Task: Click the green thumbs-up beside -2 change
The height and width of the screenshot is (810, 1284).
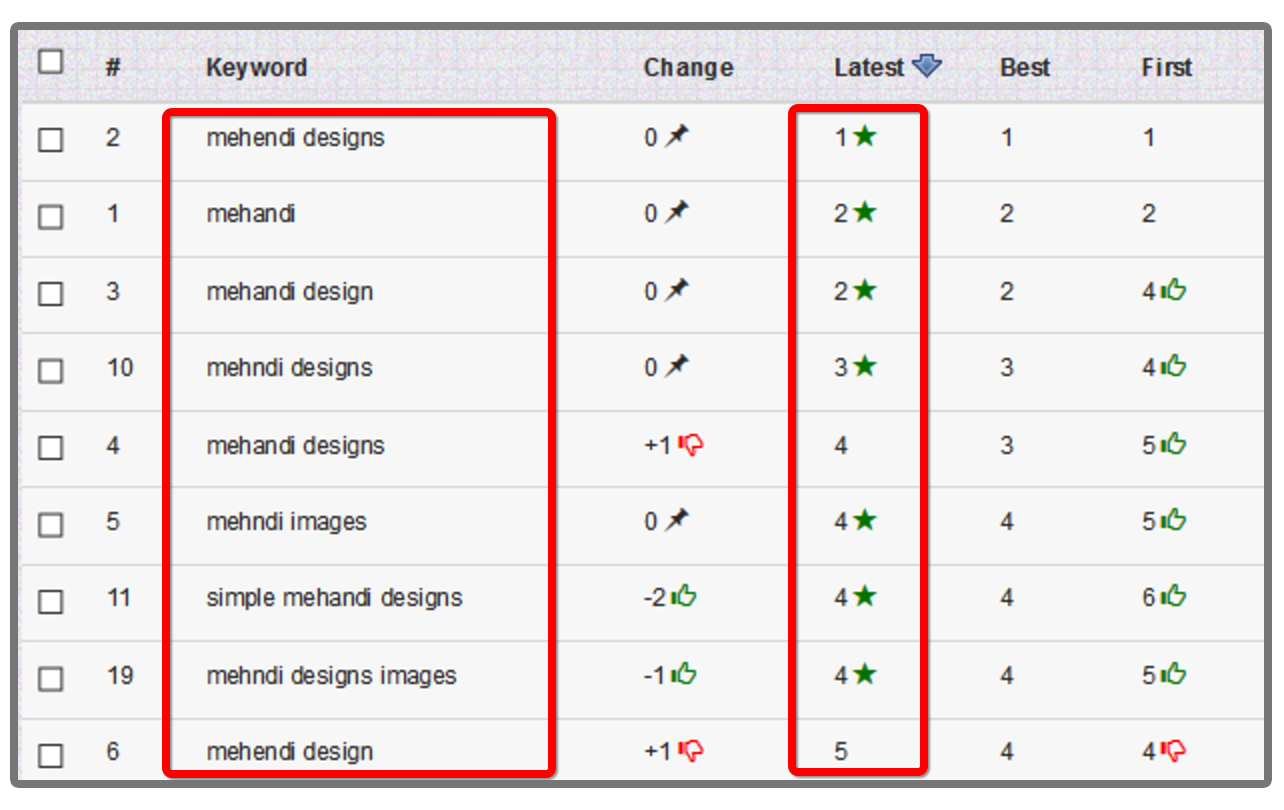Action: pos(684,597)
